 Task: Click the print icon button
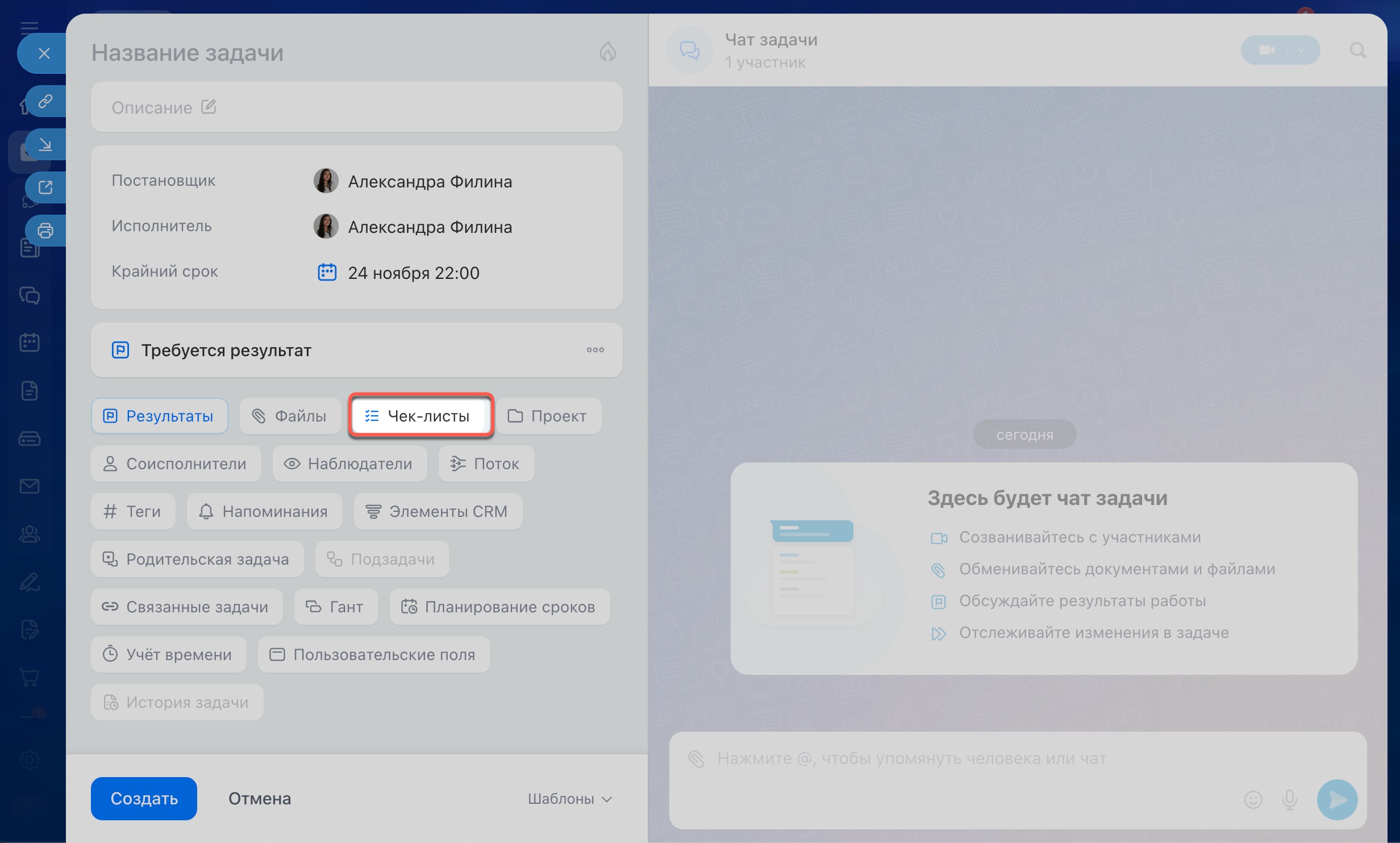pyautogui.click(x=45, y=231)
